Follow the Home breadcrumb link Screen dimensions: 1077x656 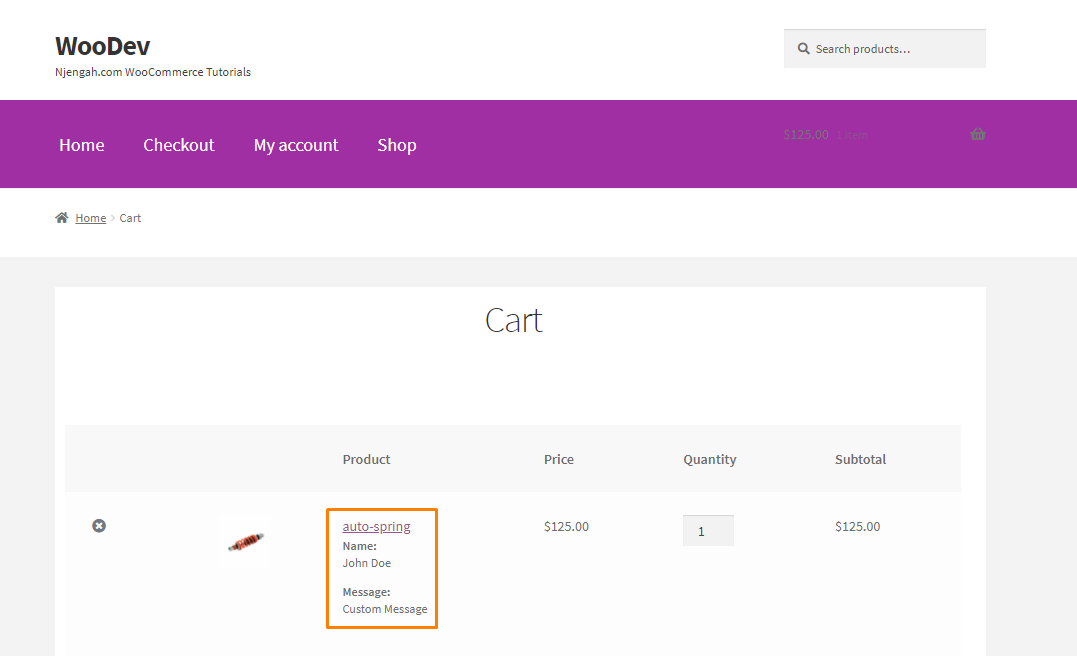click(x=91, y=218)
